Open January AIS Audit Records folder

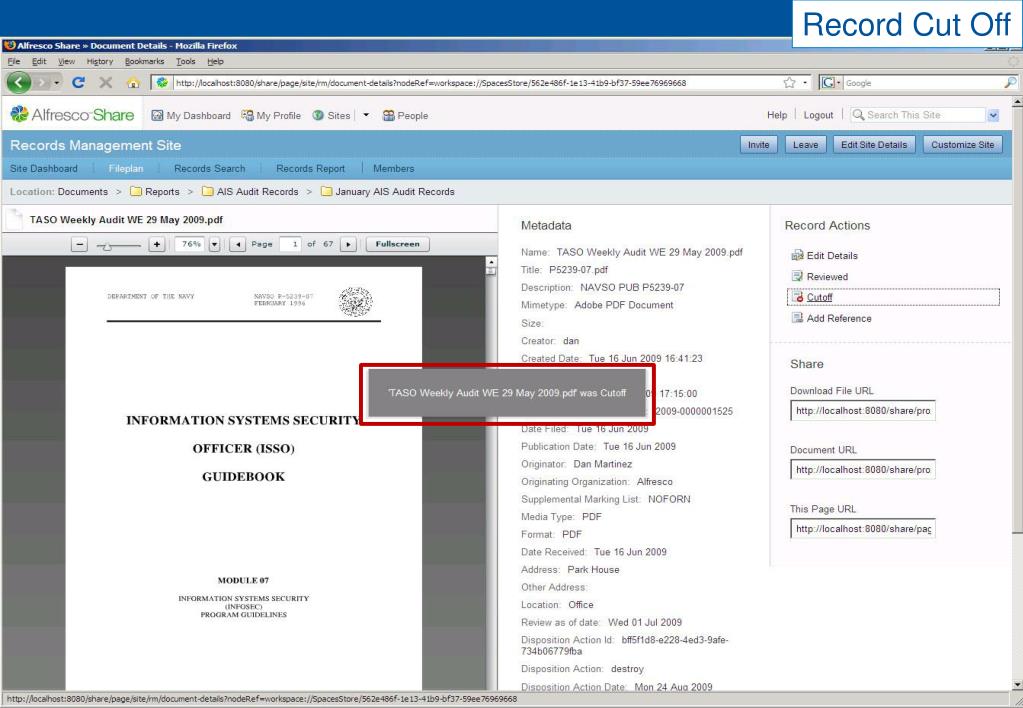click(x=388, y=192)
